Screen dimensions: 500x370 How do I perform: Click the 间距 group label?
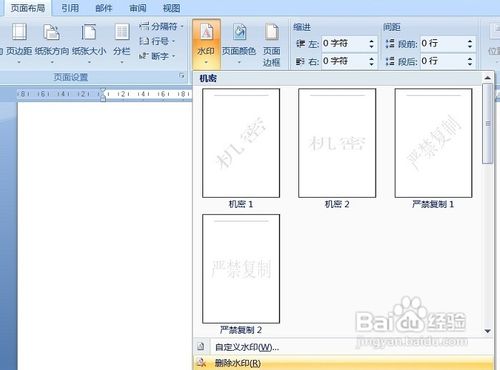coord(392,27)
